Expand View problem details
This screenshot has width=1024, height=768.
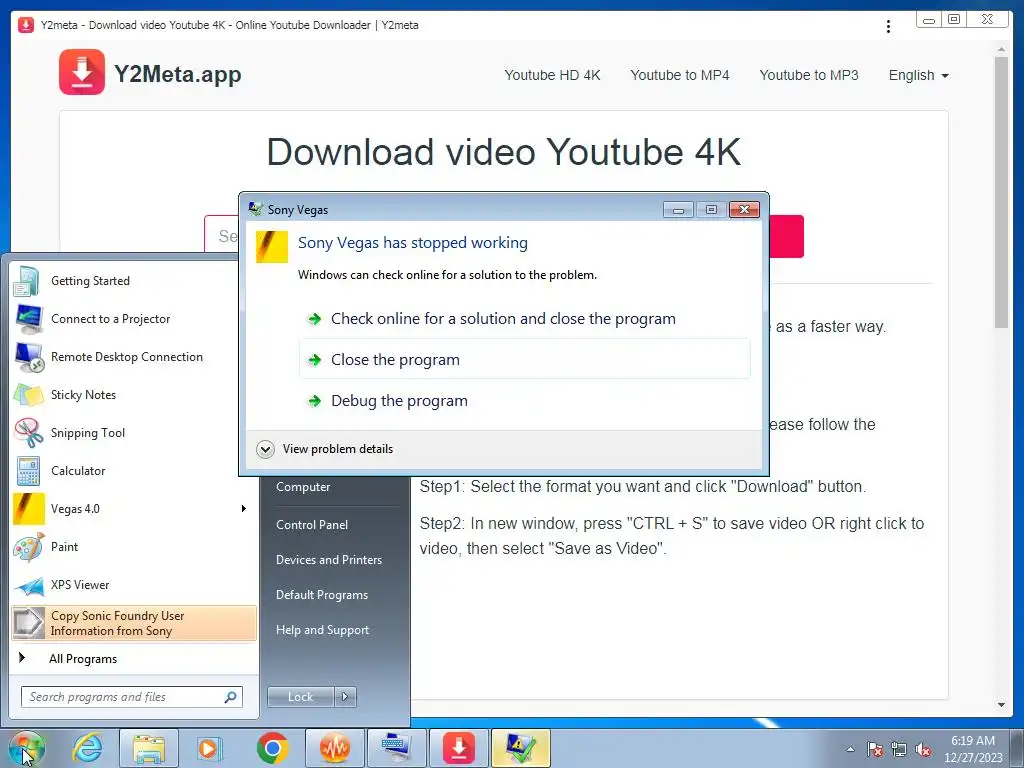(x=325, y=449)
